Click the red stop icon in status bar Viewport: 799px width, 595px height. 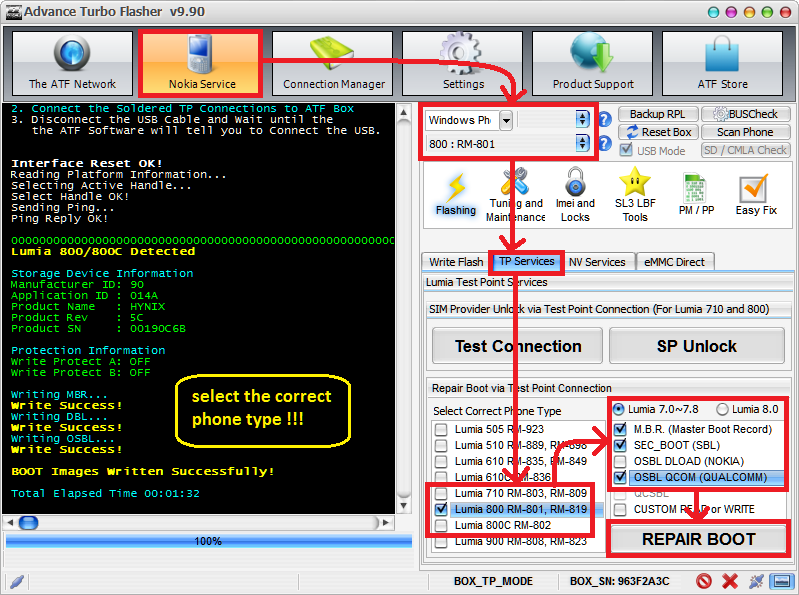(x=704, y=581)
